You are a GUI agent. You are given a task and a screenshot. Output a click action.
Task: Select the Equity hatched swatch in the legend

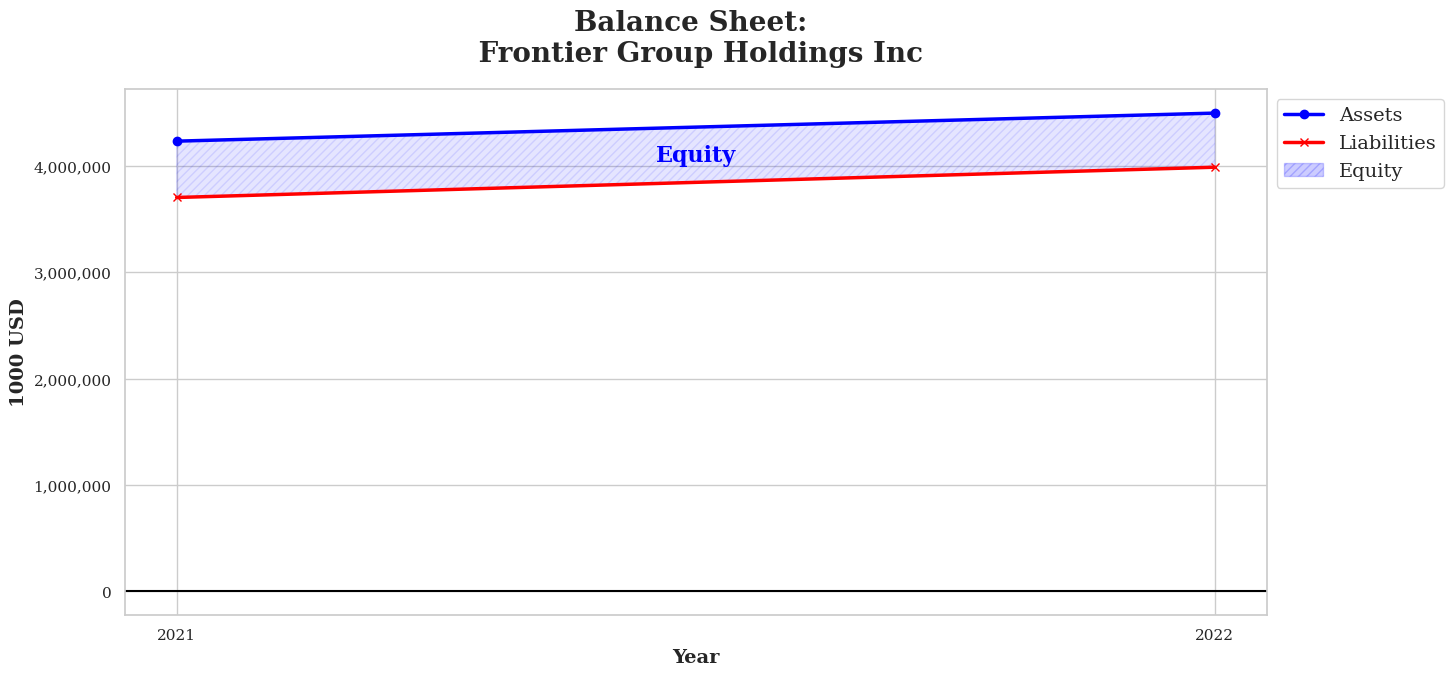1304,171
